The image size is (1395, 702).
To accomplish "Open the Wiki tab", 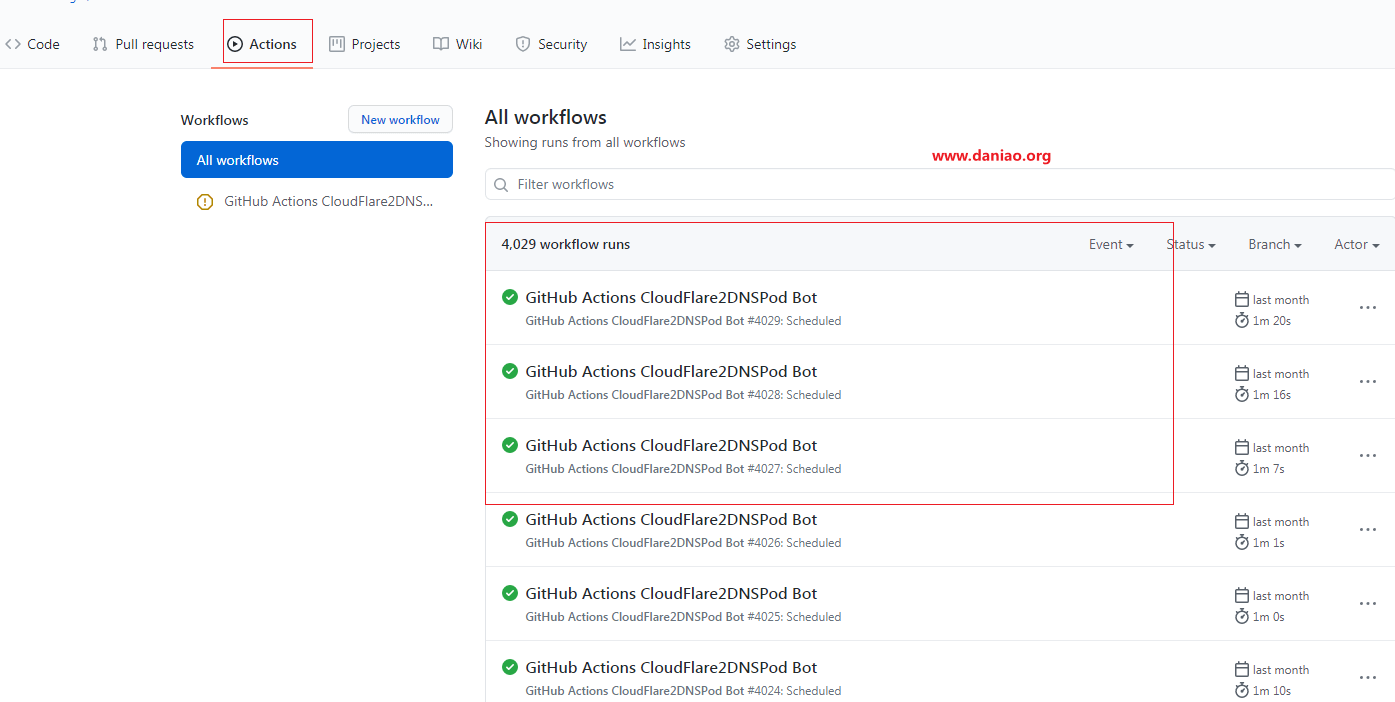I will point(458,44).
